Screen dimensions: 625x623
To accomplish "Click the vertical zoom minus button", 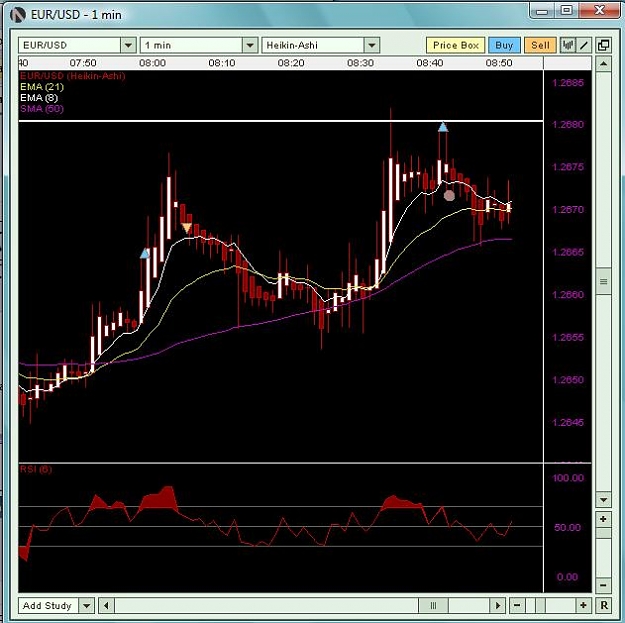I will (603, 585).
